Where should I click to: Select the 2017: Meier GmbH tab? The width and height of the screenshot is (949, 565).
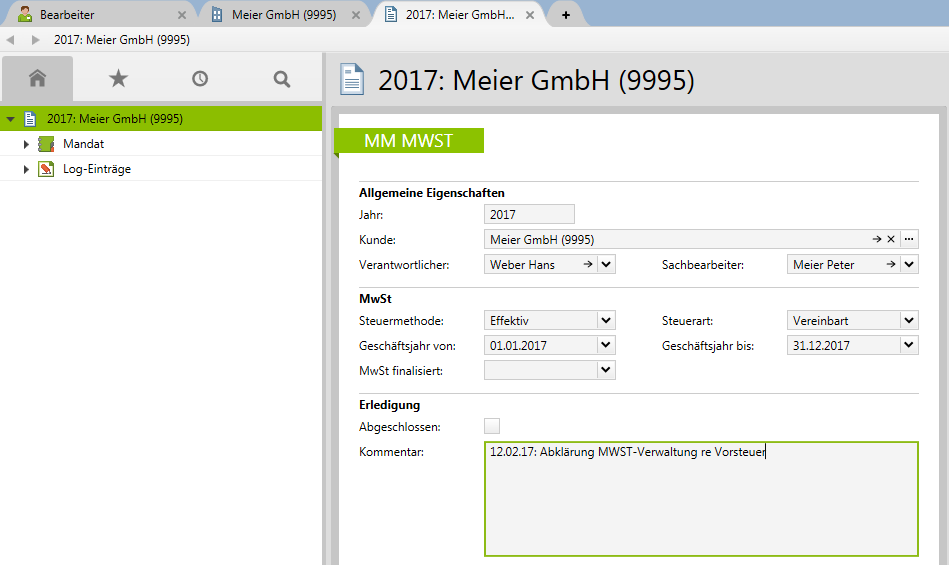(x=460, y=15)
